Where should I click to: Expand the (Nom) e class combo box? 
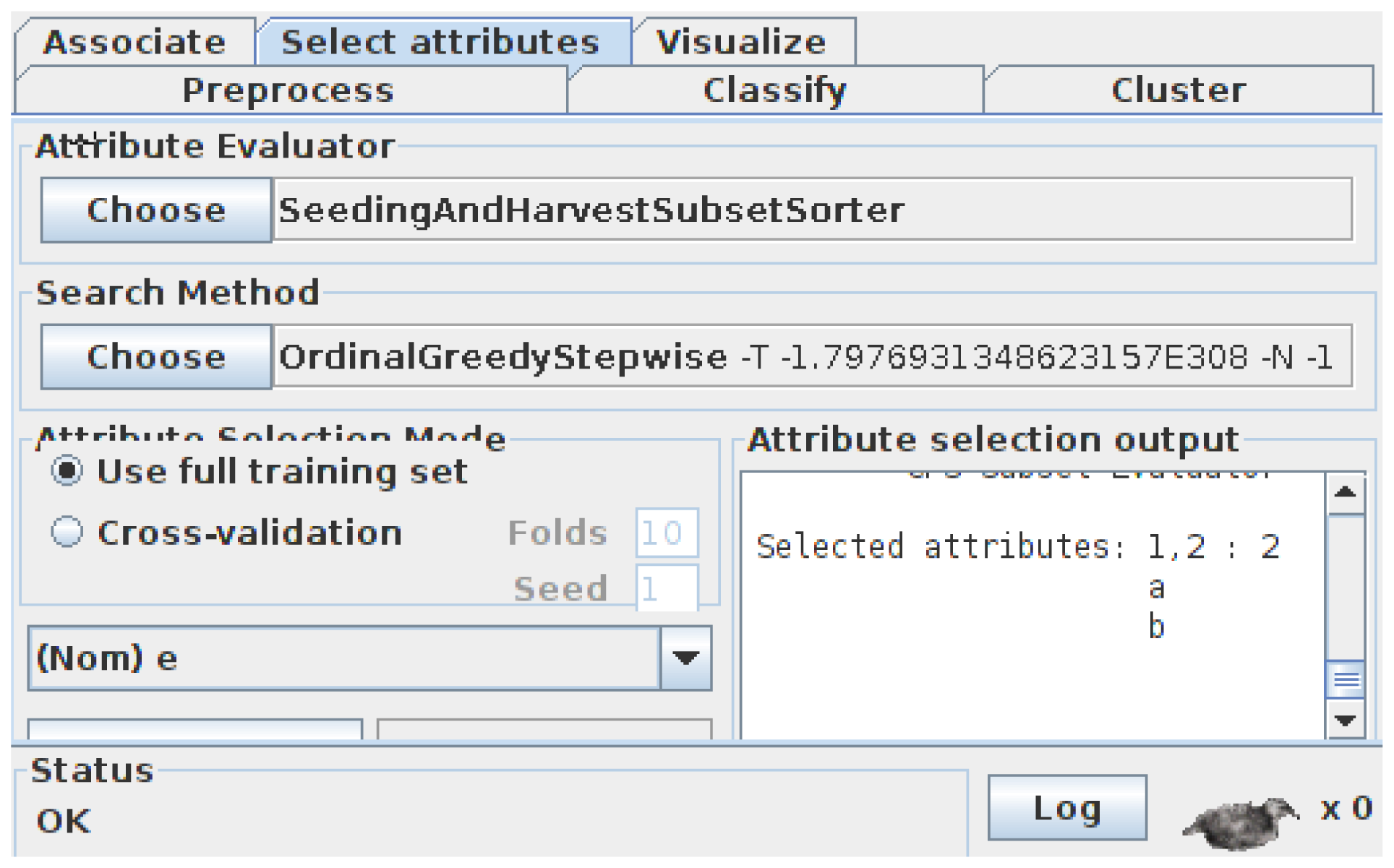click(x=369, y=658)
